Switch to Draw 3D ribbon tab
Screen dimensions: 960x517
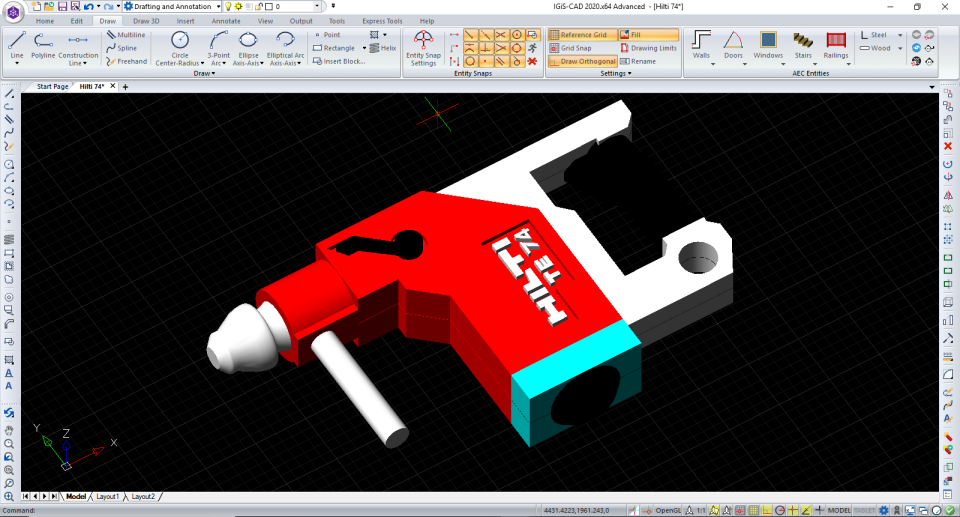[x=146, y=21]
